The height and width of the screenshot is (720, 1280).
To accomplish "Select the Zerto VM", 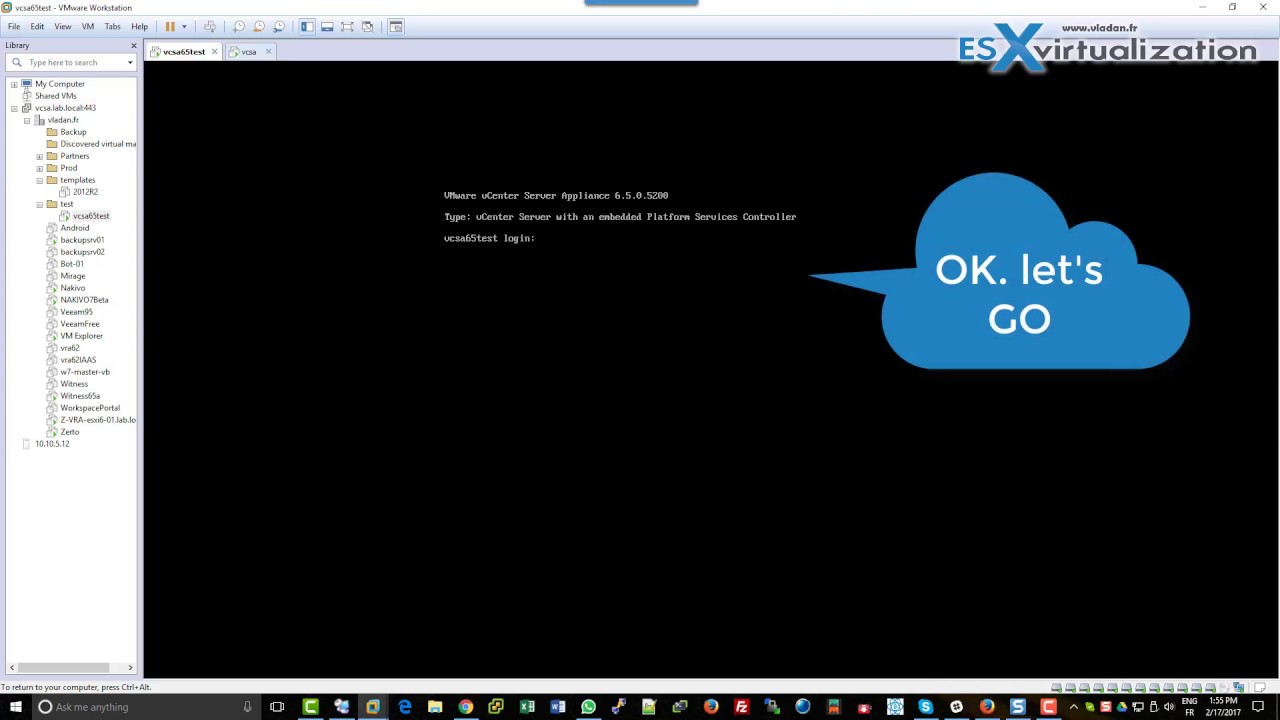I will tap(69, 432).
